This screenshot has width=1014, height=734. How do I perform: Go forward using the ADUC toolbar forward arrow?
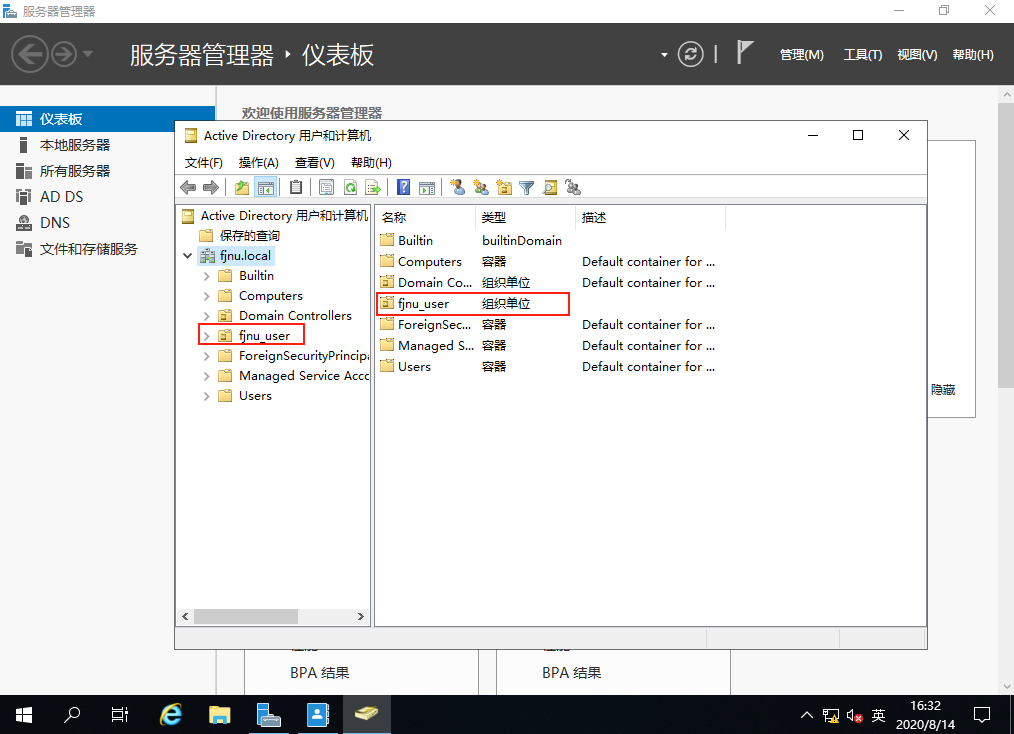(211, 188)
